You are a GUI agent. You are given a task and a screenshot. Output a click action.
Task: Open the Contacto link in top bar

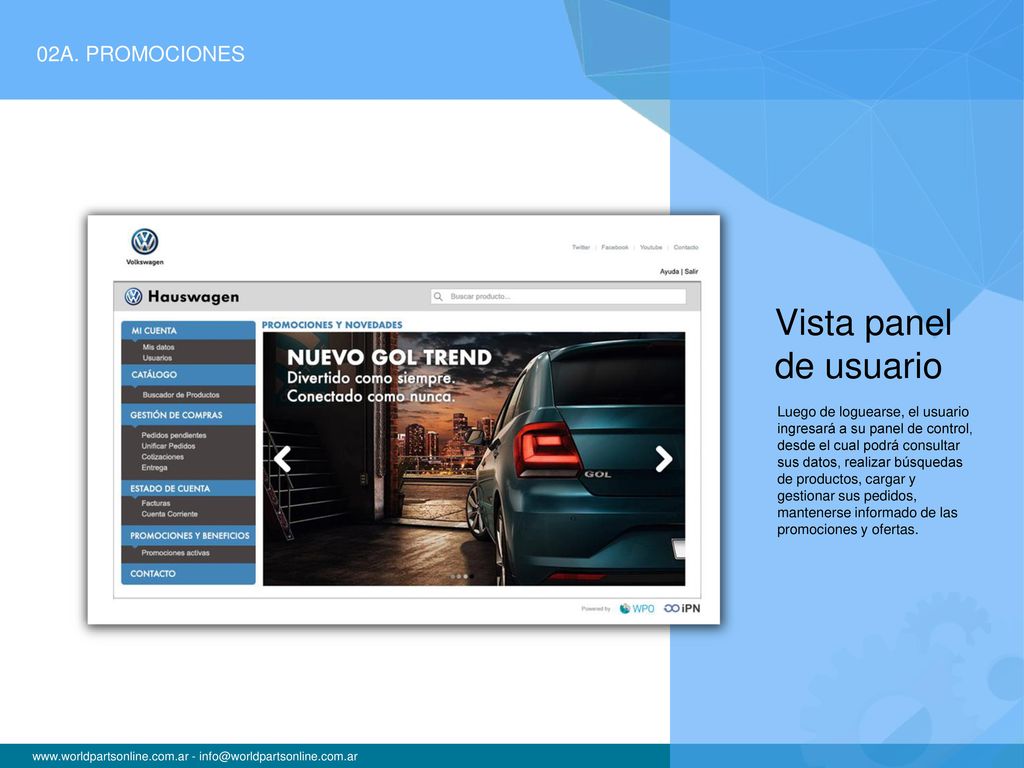(686, 248)
